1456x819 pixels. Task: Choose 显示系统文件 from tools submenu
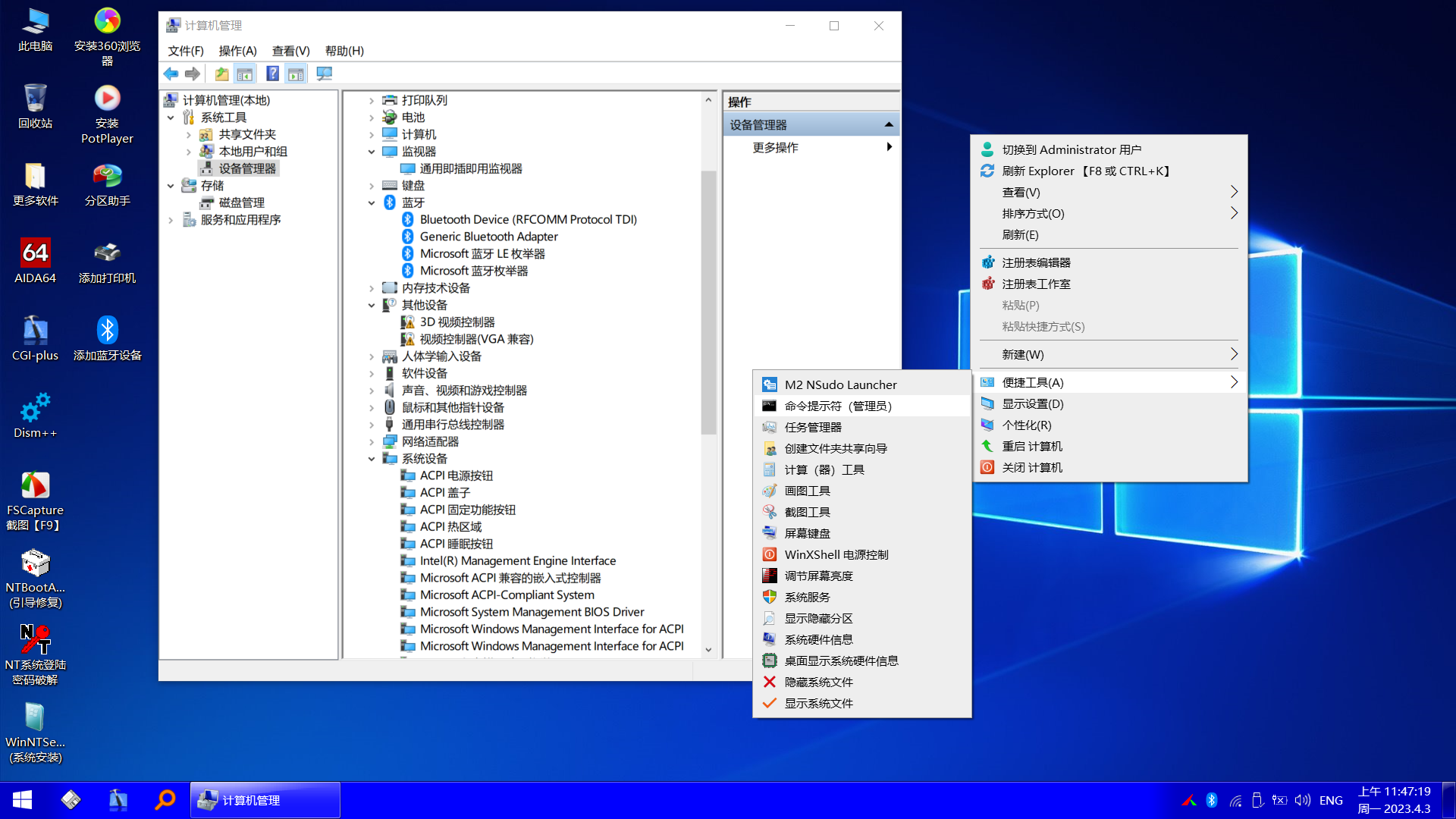862,703
